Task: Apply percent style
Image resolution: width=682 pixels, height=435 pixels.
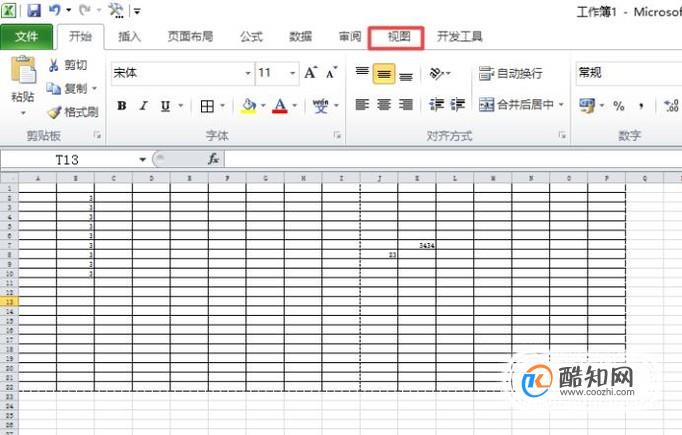Action: click(x=618, y=105)
